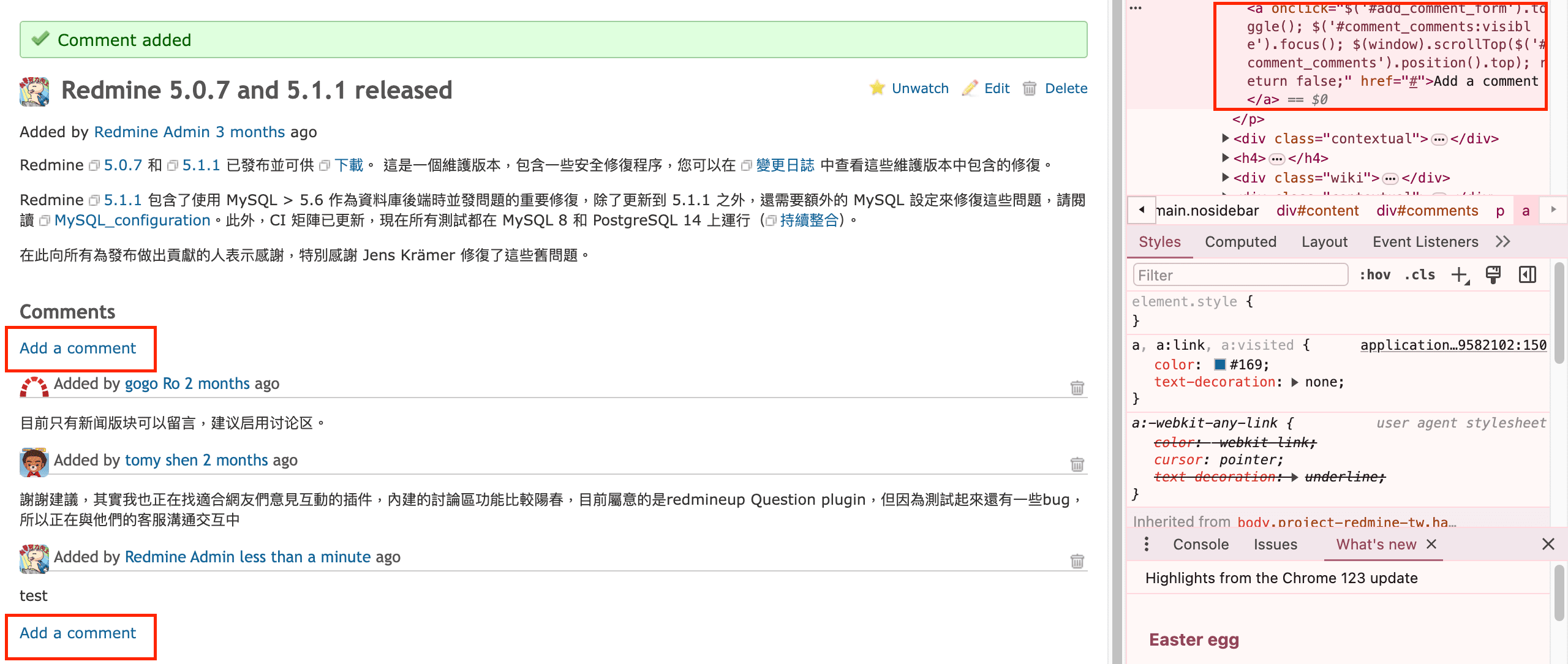Click the ellipsis in contextual div node

click(1439, 140)
